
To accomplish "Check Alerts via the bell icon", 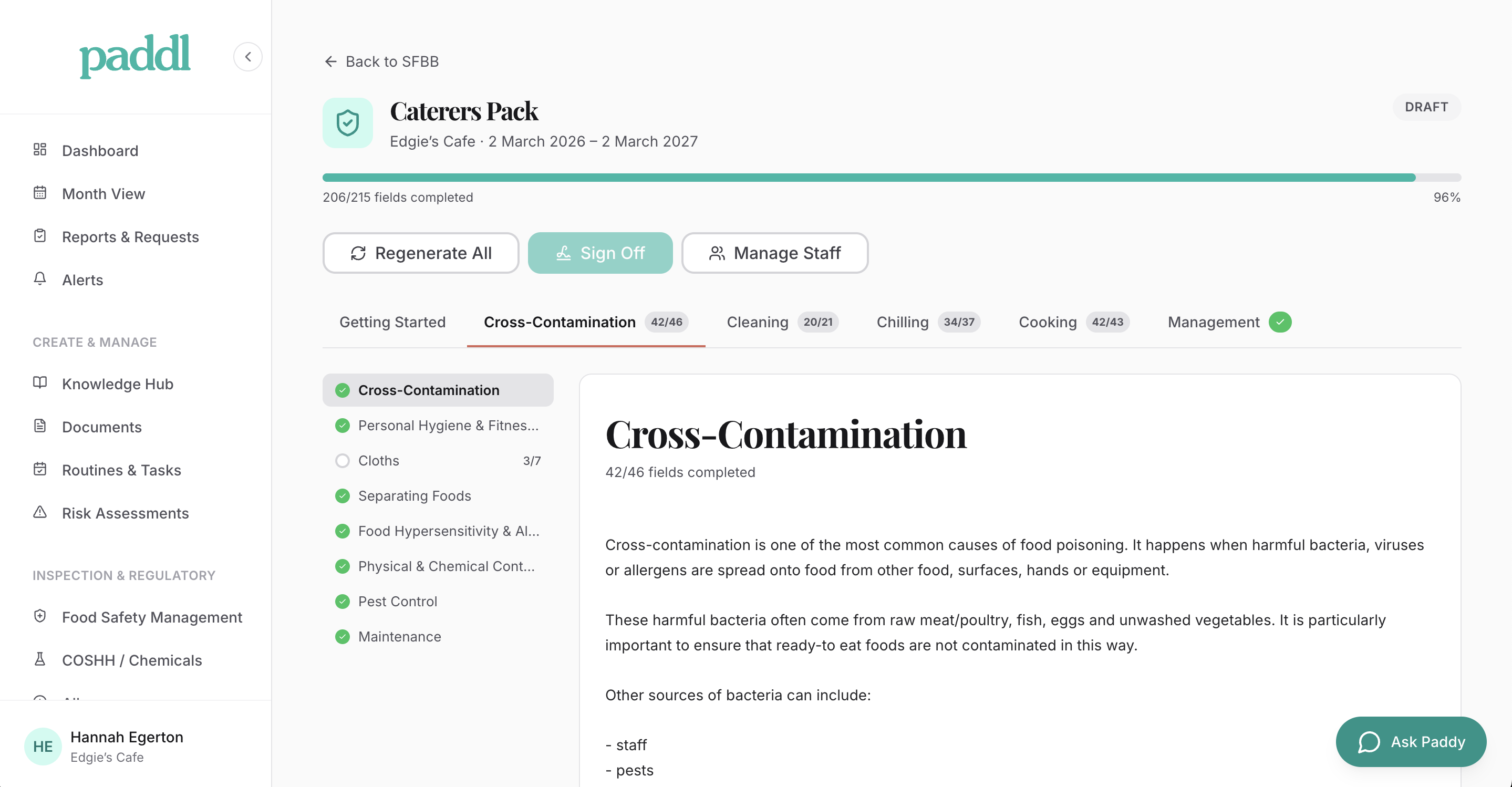I will tap(40, 279).
